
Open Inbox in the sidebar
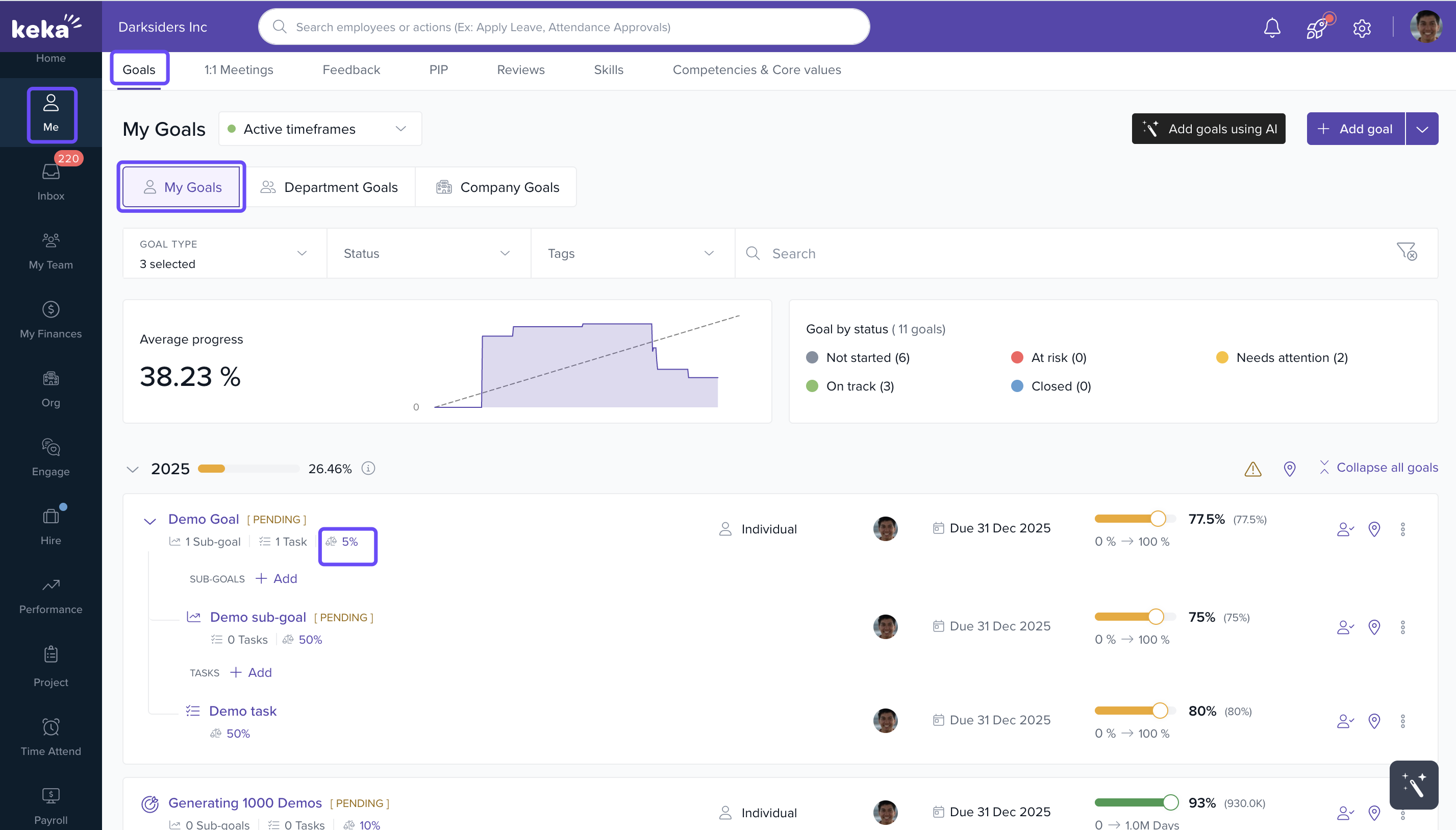point(51,181)
